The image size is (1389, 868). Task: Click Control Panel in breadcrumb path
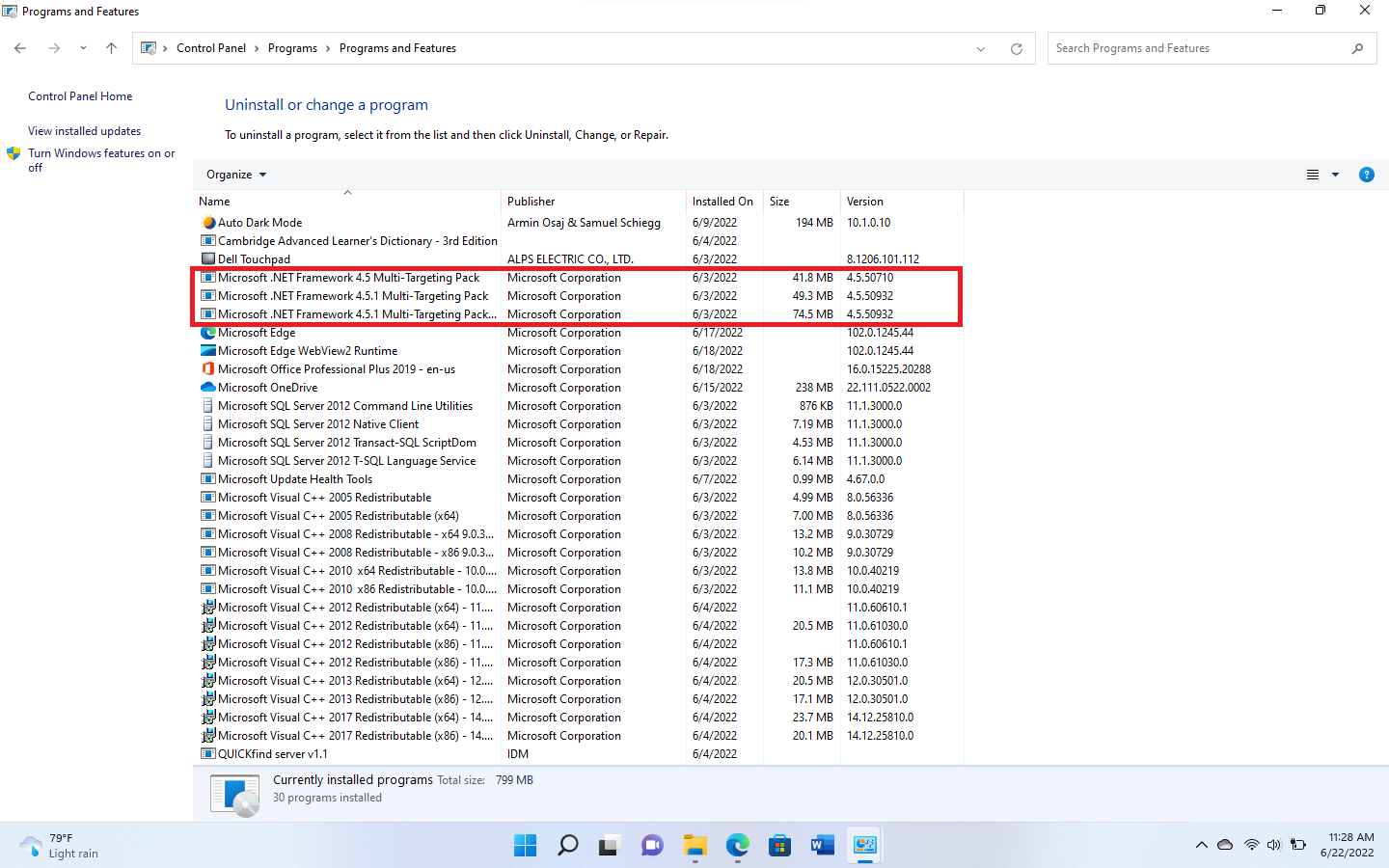211,48
